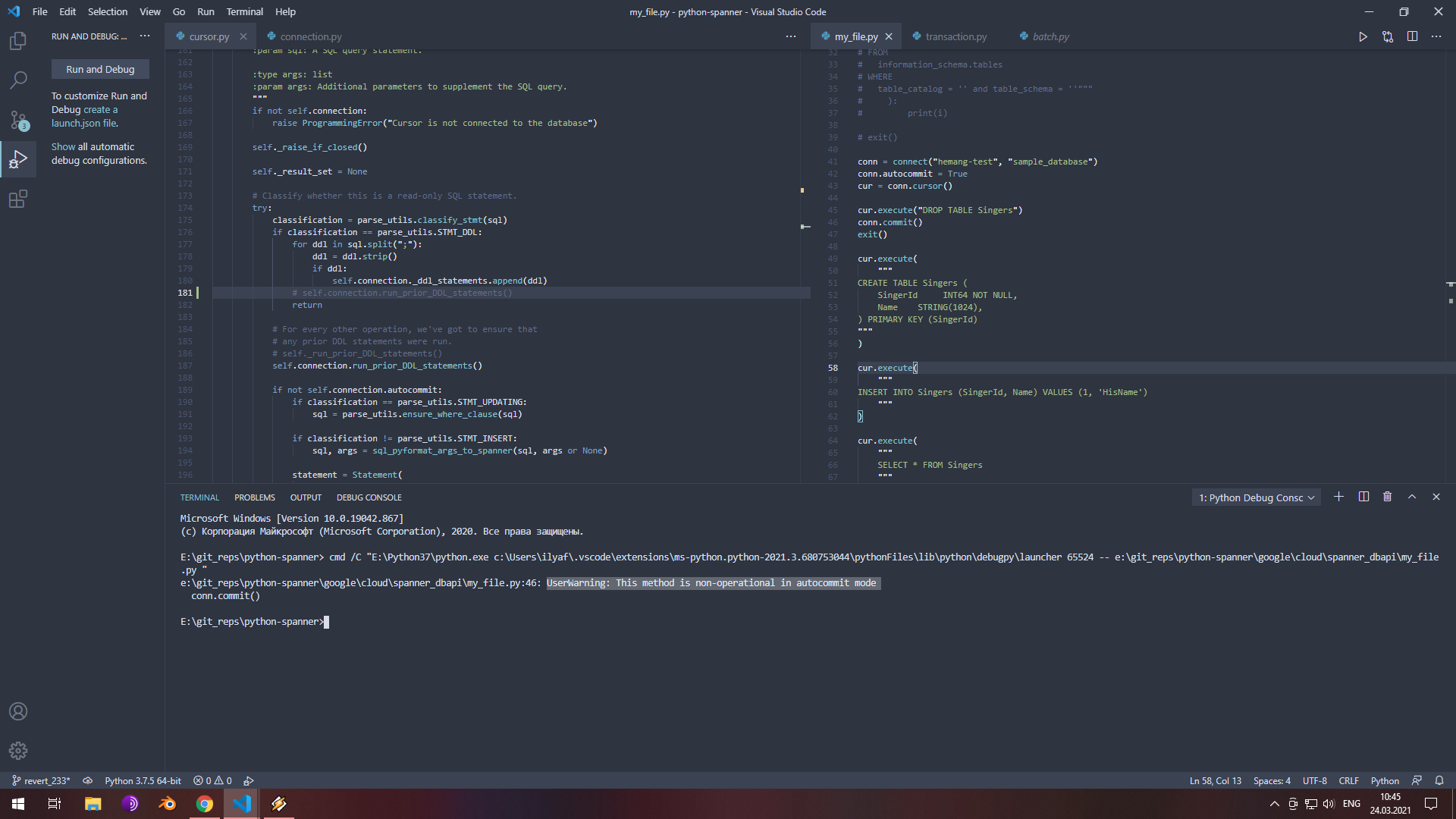The image size is (1456, 819).
Task: Open the Source Control view
Action: 18,120
